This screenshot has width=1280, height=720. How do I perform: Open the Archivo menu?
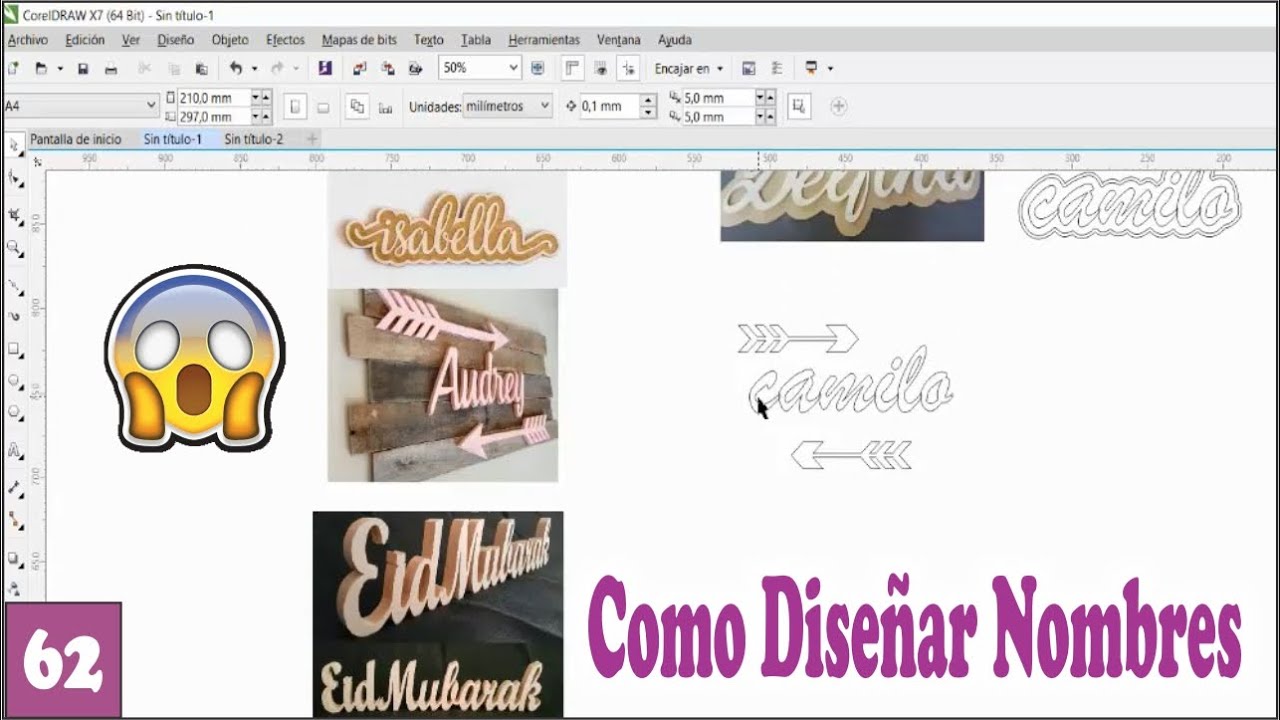tap(28, 40)
